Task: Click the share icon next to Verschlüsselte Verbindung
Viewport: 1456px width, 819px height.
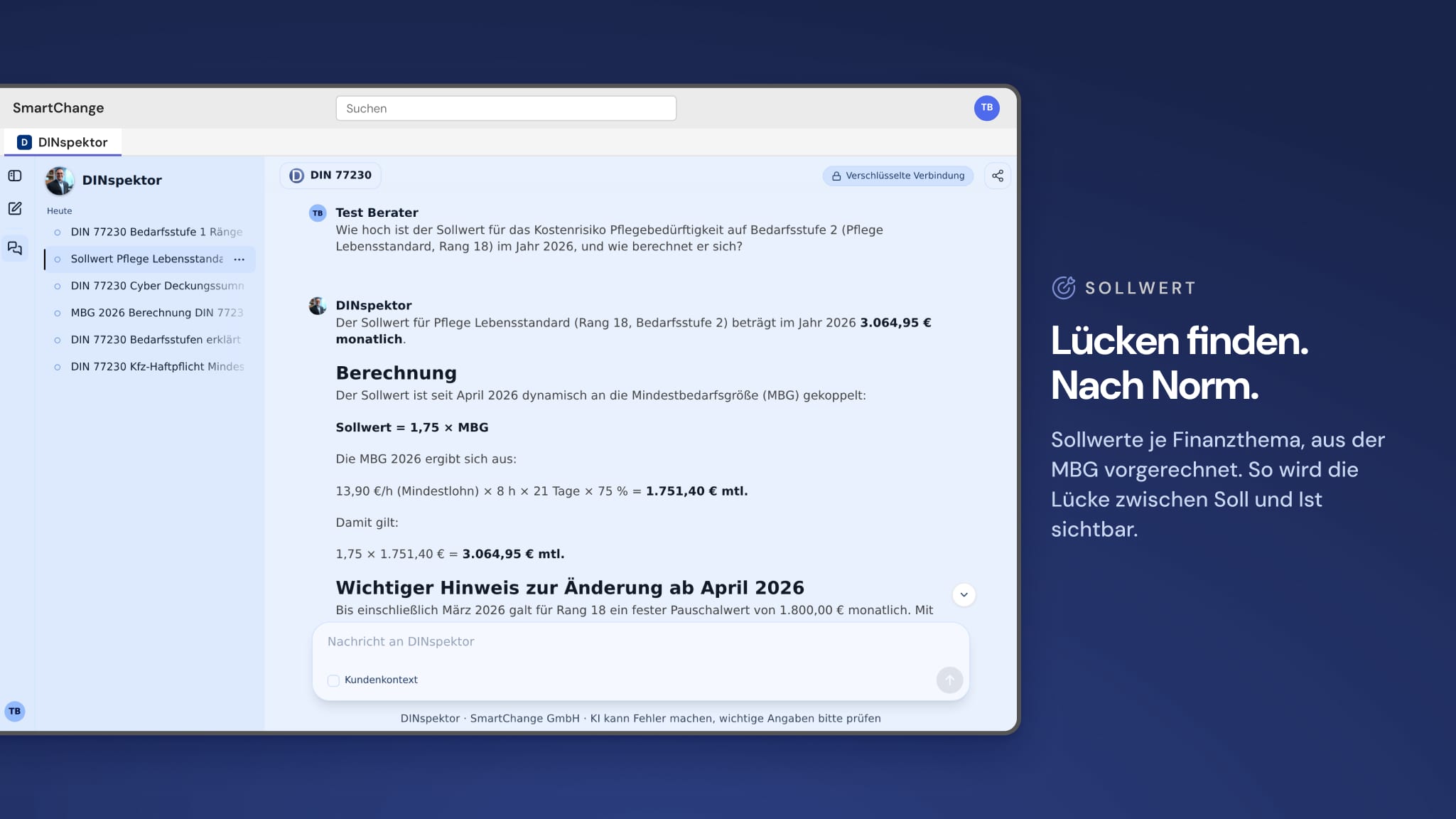Action: (x=998, y=176)
